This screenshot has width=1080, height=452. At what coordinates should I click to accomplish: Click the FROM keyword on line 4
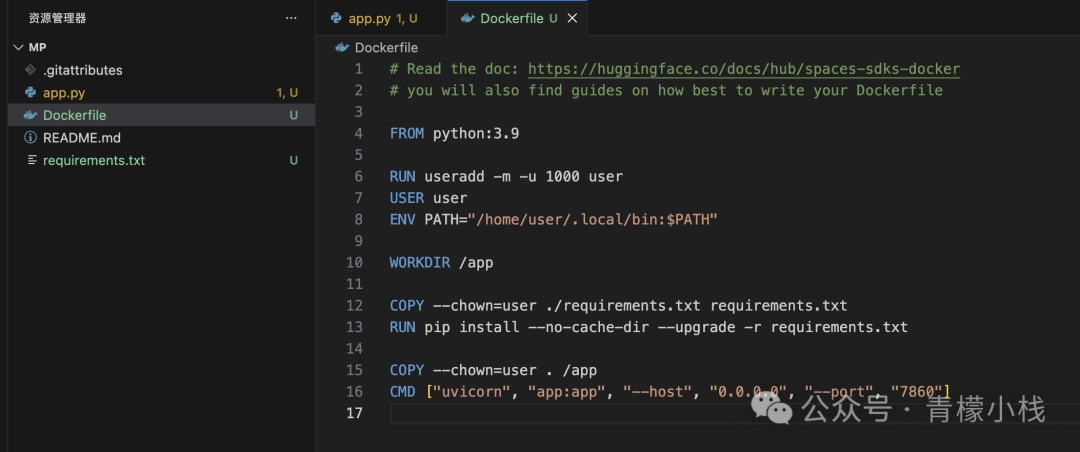coord(407,134)
